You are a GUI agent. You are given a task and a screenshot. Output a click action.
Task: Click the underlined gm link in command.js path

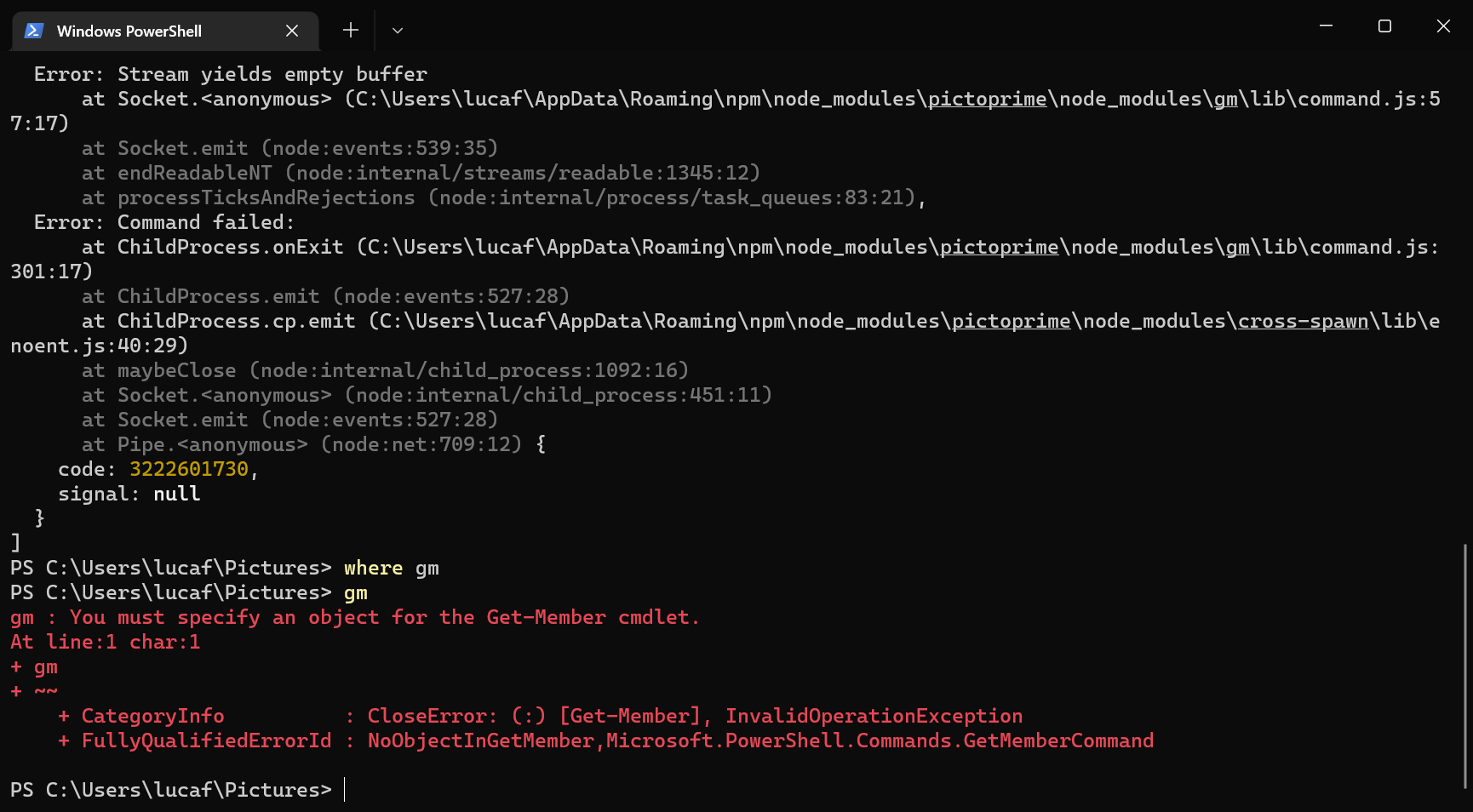(1227, 99)
